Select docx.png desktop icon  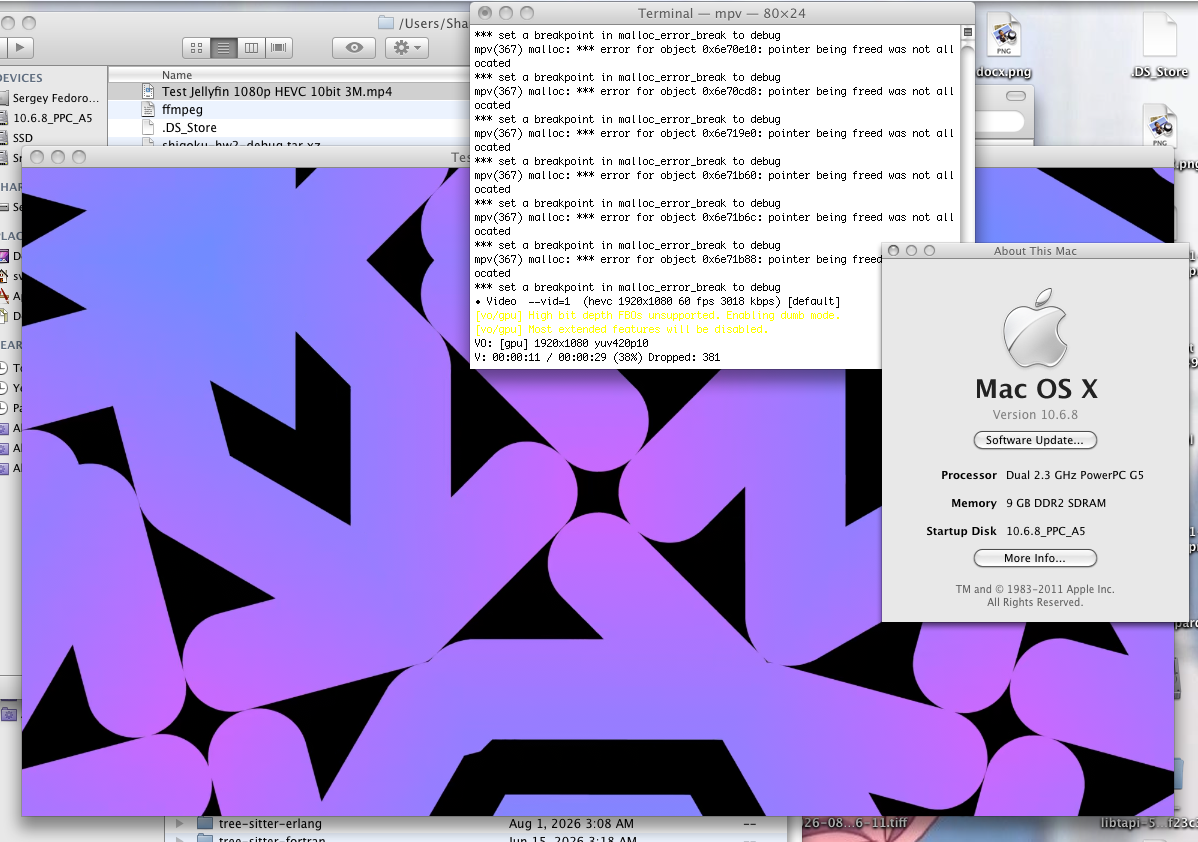click(1004, 46)
